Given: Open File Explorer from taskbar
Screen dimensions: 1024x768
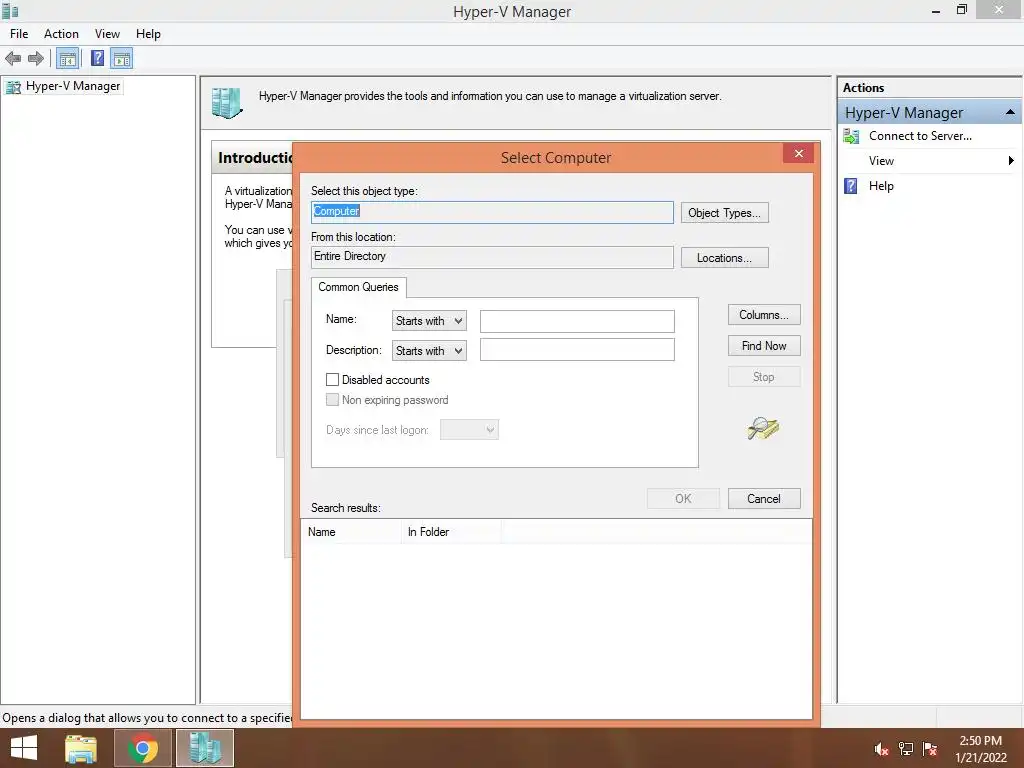Looking at the screenshot, I should click(81, 748).
